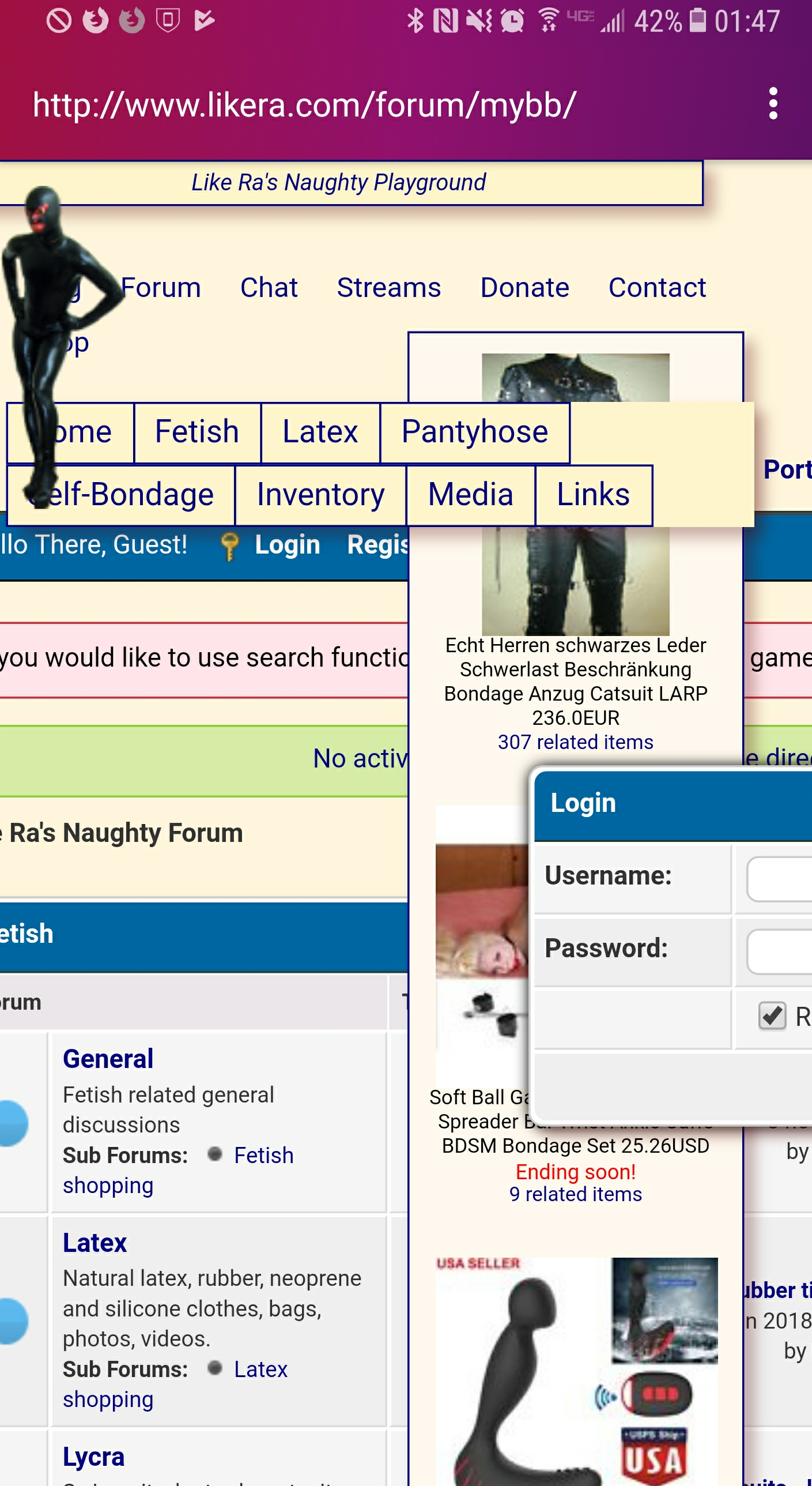This screenshot has width=812, height=1486.
Task: Open the General forum link
Action: point(108,1059)
